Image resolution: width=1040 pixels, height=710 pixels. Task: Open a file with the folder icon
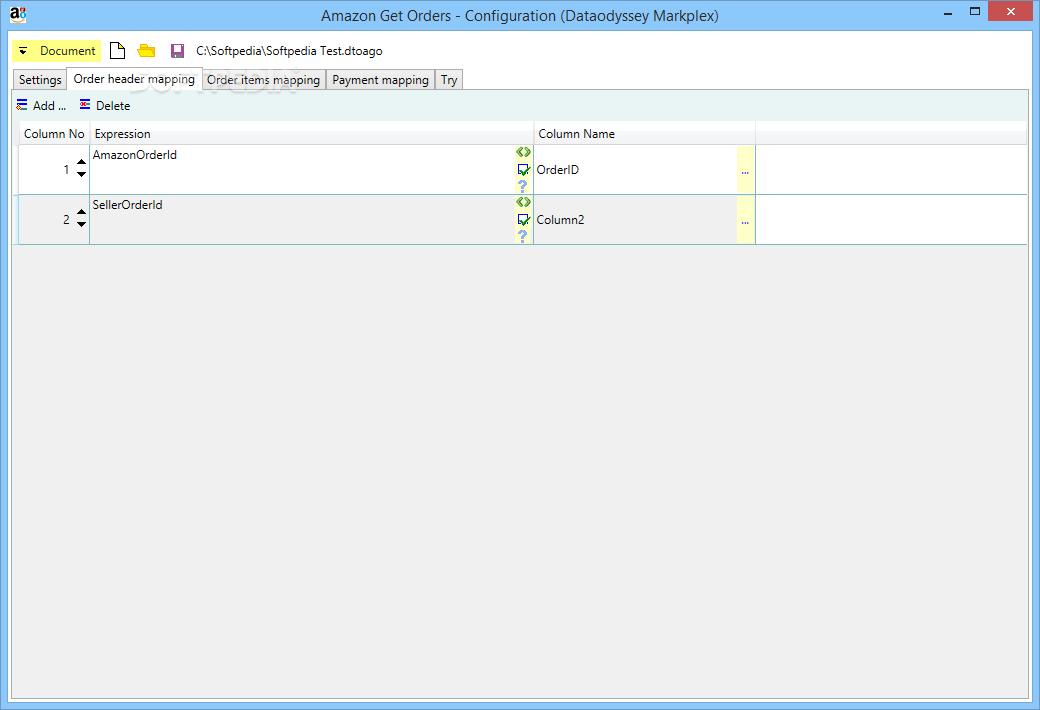pyautogui.click(x=146, y=51)
